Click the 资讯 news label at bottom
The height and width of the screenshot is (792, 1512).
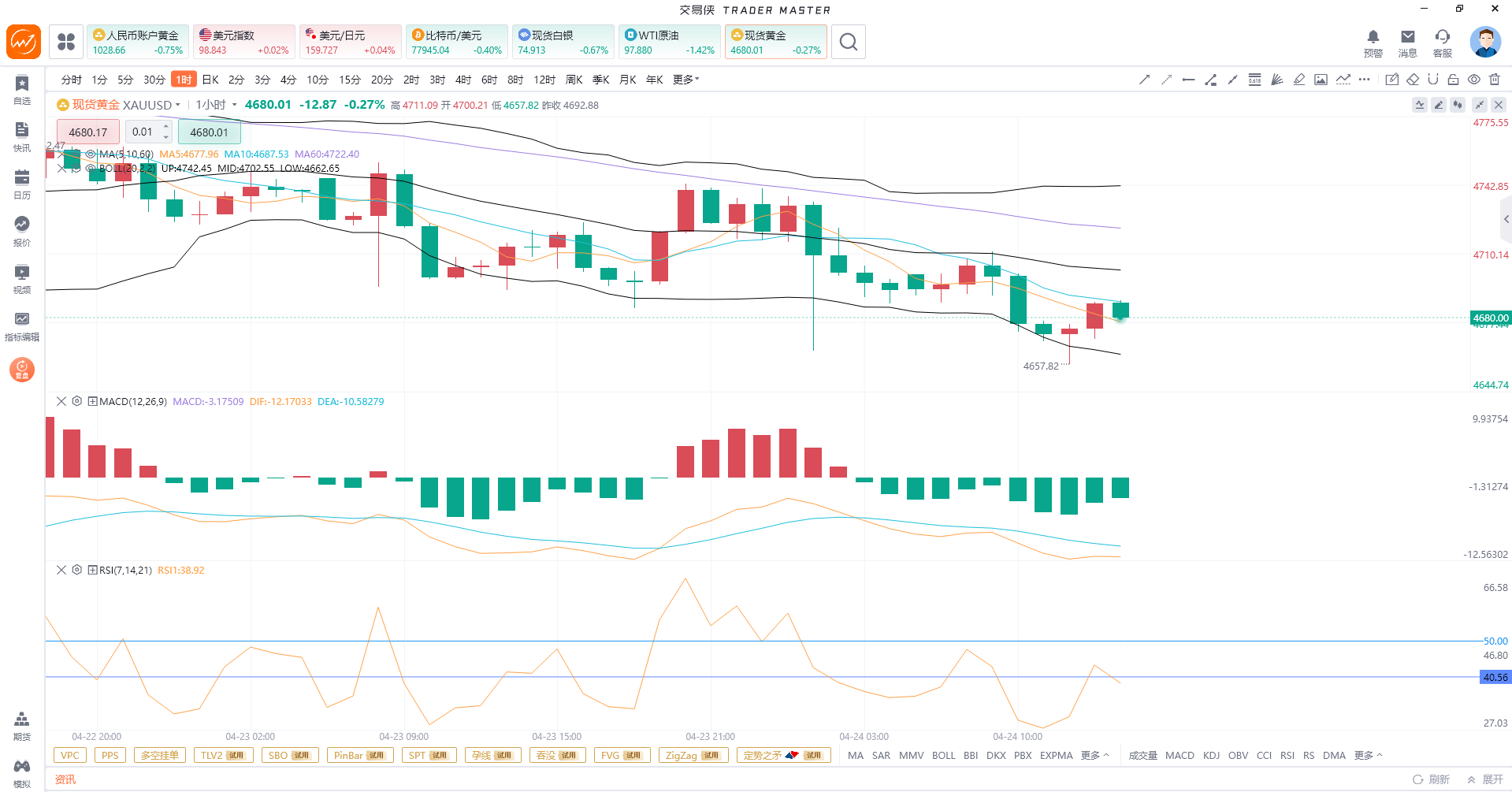point(65,779)
